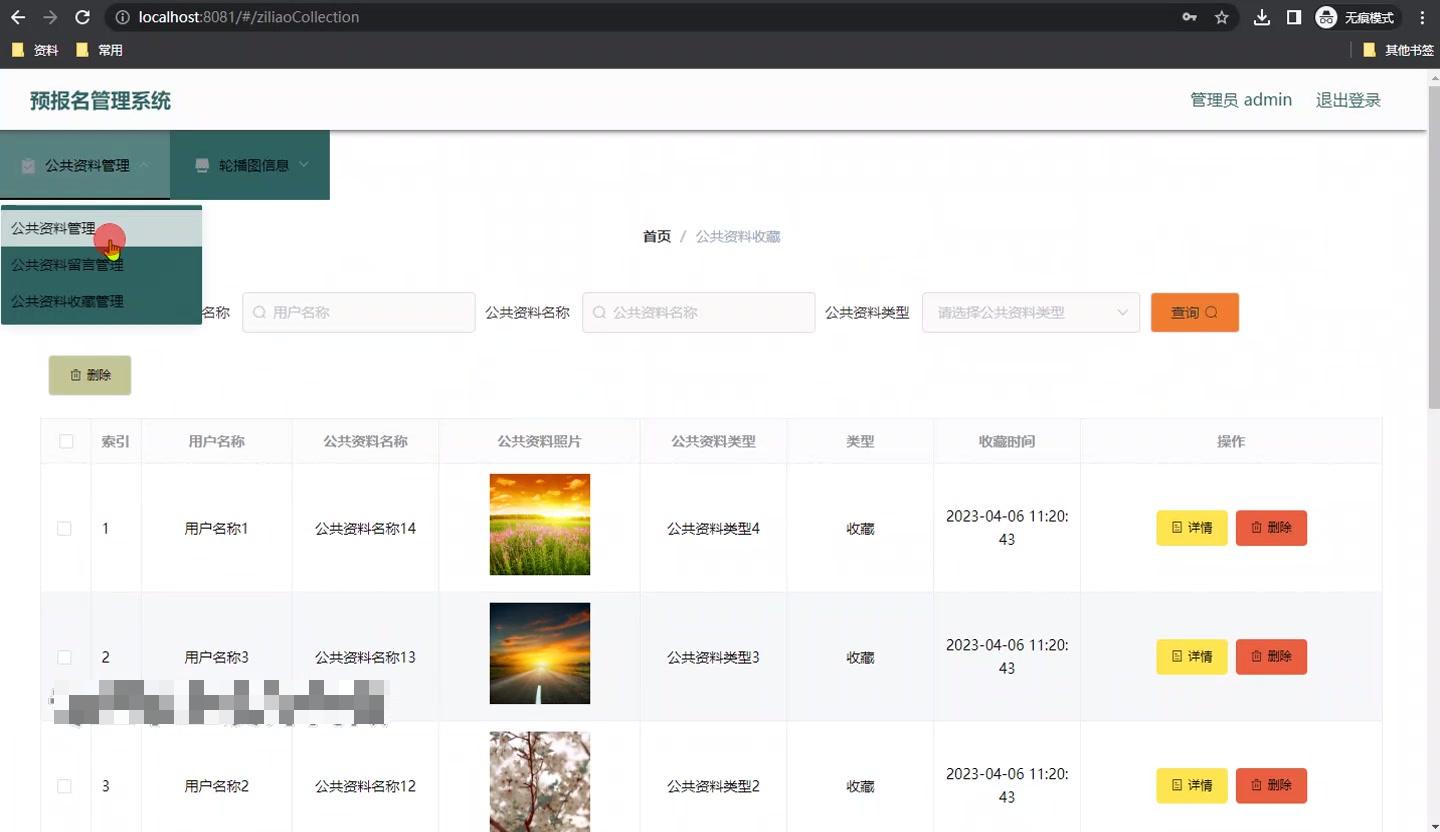Click the 轮播图信息 monitor icon

coord(203,165)
